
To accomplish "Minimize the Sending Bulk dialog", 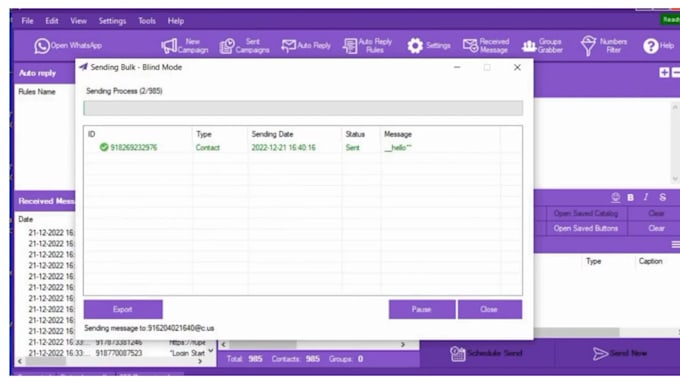I will [x=457, y=68].
